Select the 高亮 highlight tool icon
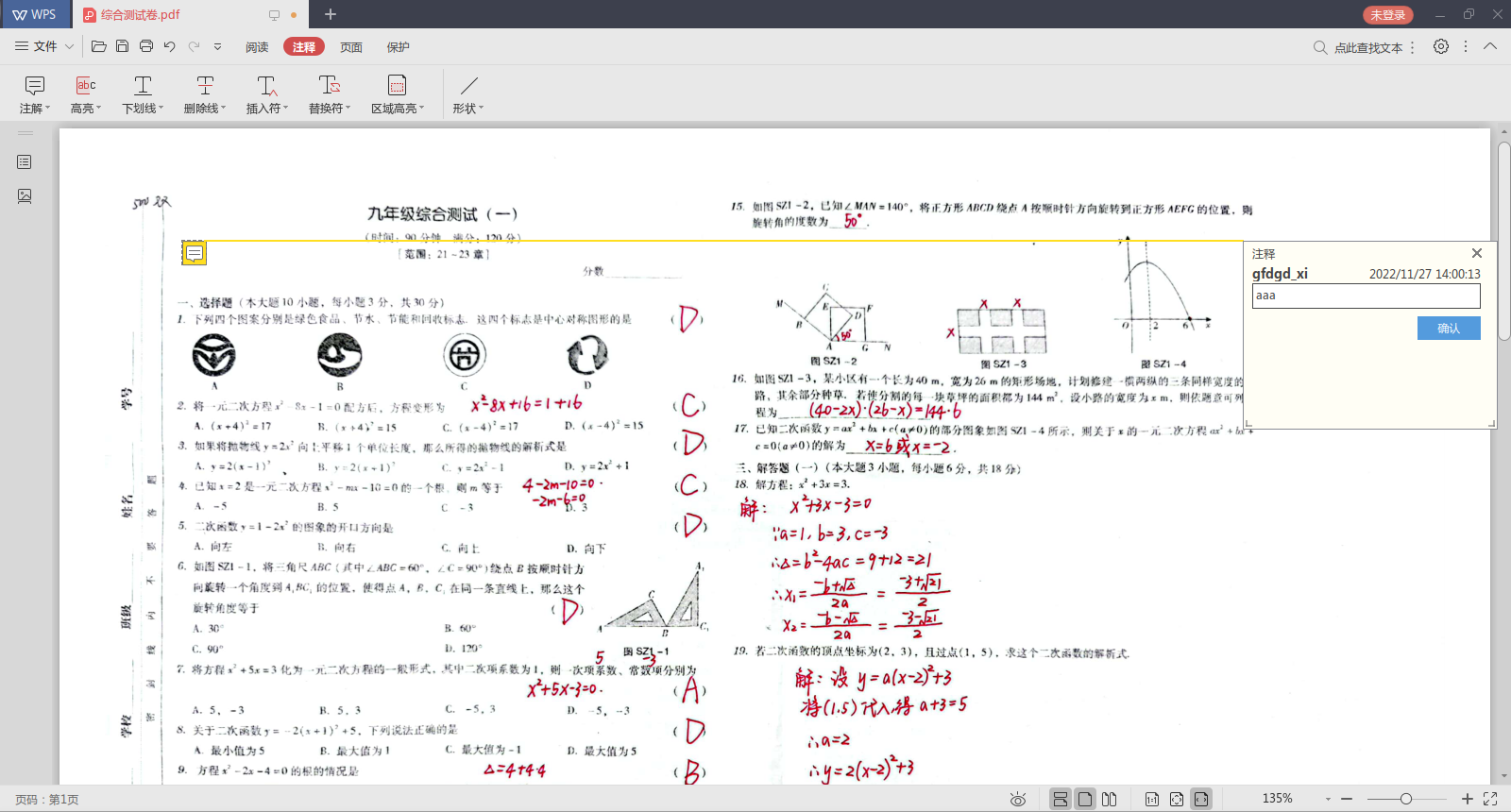 pyautogui.click(x=86, y=86)
